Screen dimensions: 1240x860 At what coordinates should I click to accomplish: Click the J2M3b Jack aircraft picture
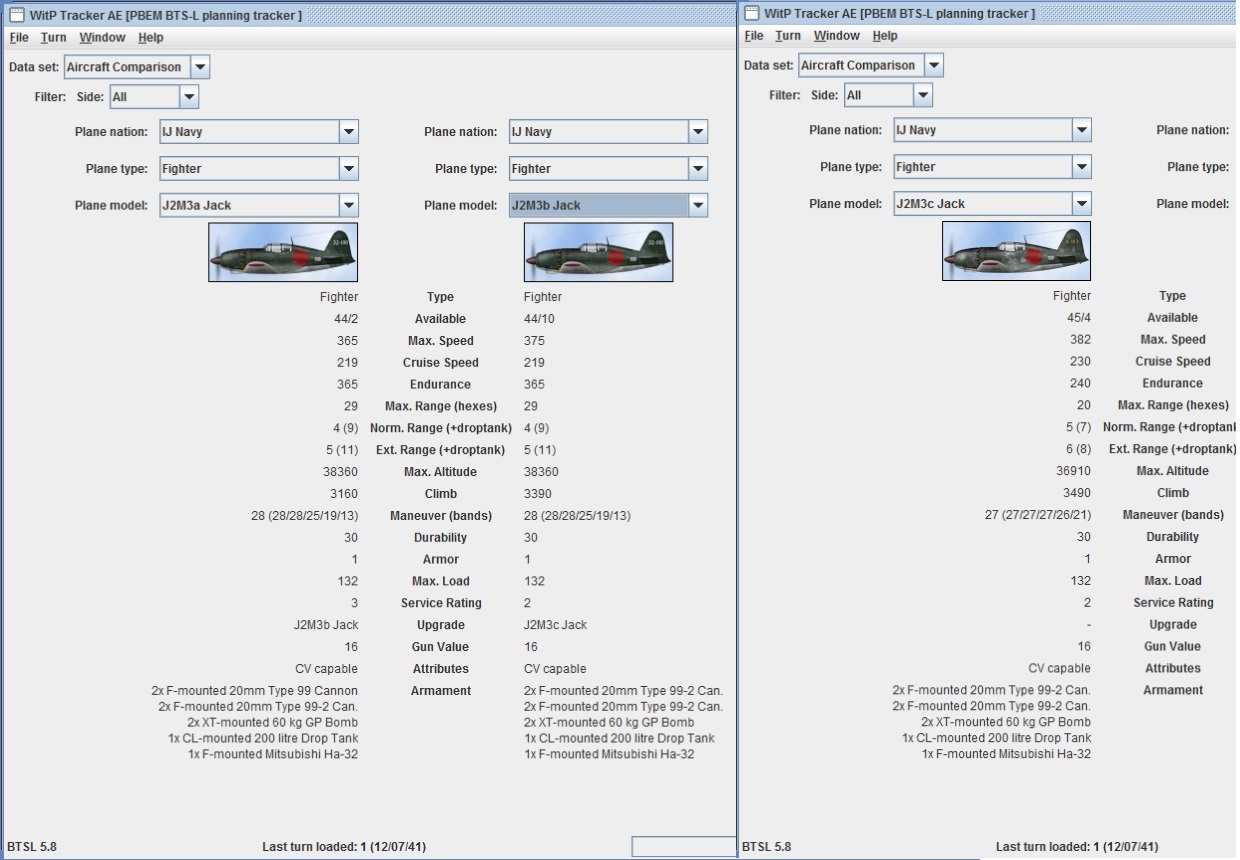point(598,252)
